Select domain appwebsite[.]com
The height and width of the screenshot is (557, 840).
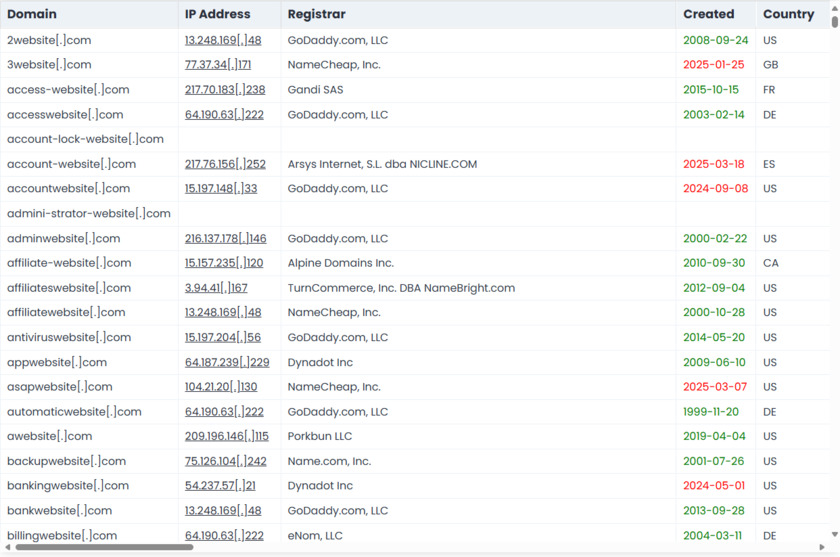[x=57, y=362]
